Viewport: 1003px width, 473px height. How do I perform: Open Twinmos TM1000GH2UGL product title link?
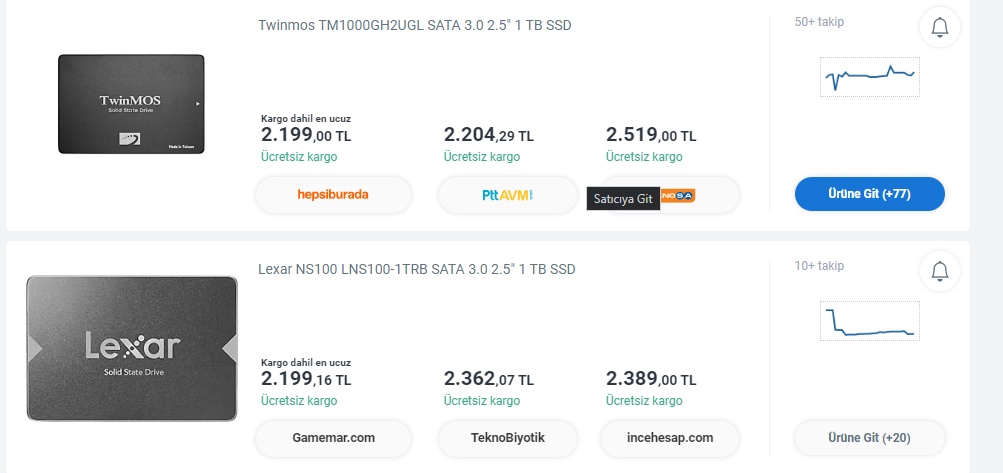pyautogui.click(x=414, y=25)
